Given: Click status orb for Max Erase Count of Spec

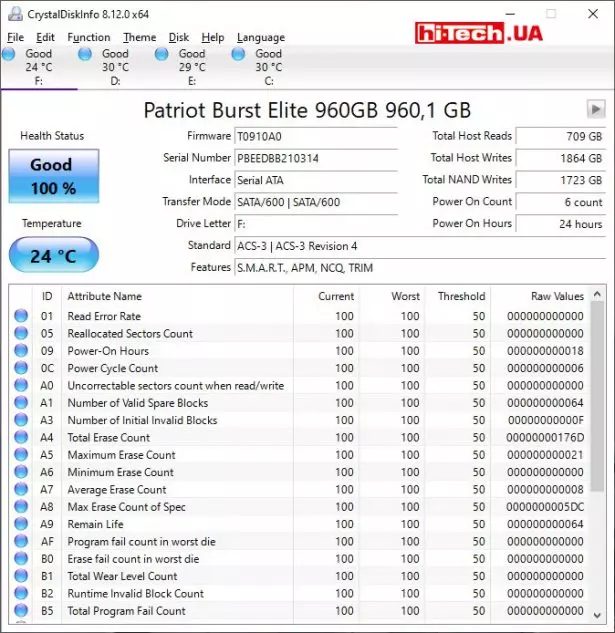Looking at the screenshot, I should pos(21,507).
